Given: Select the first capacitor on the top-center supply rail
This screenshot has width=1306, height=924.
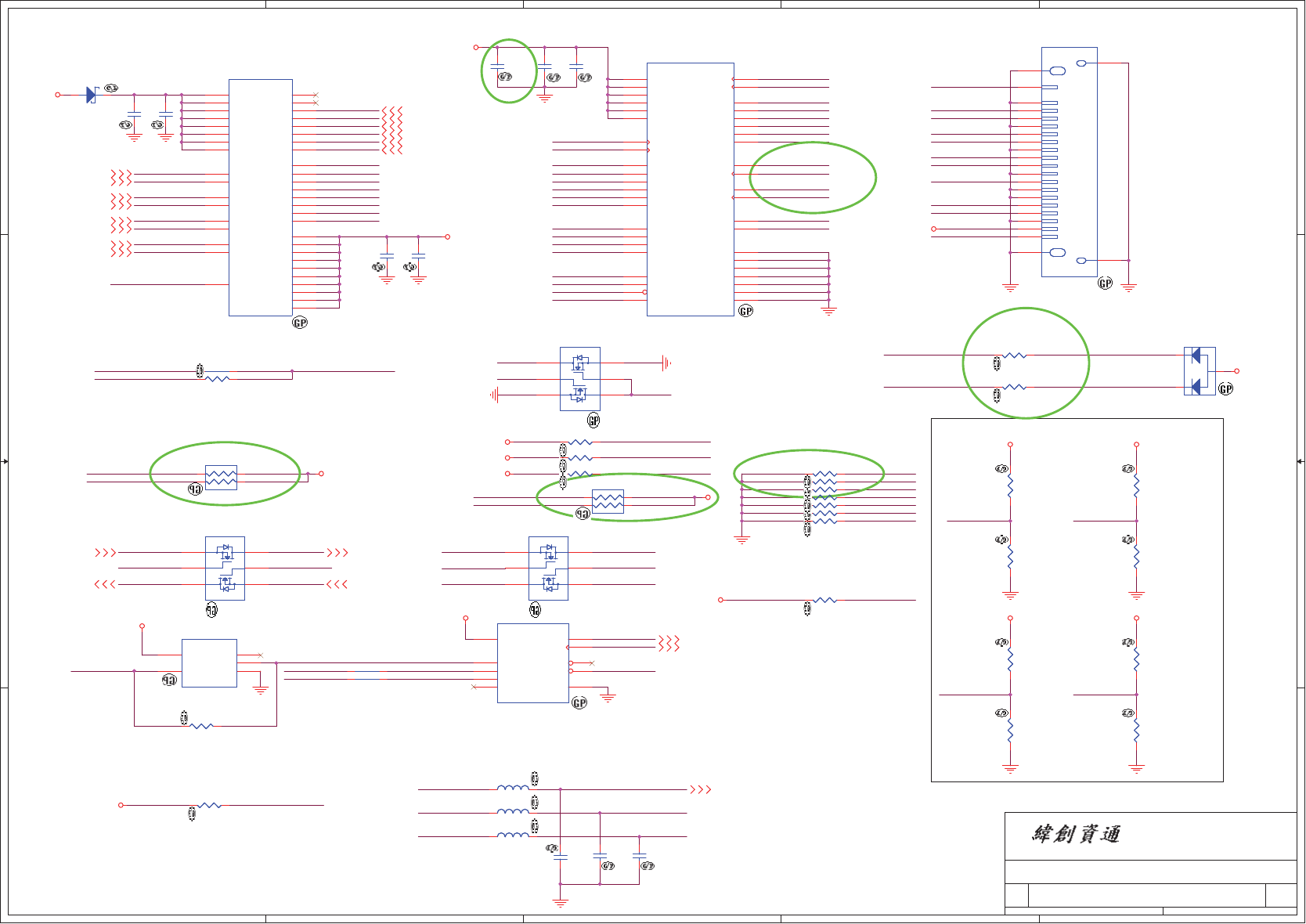Looking at the screenshot, I should click(497, 67).
